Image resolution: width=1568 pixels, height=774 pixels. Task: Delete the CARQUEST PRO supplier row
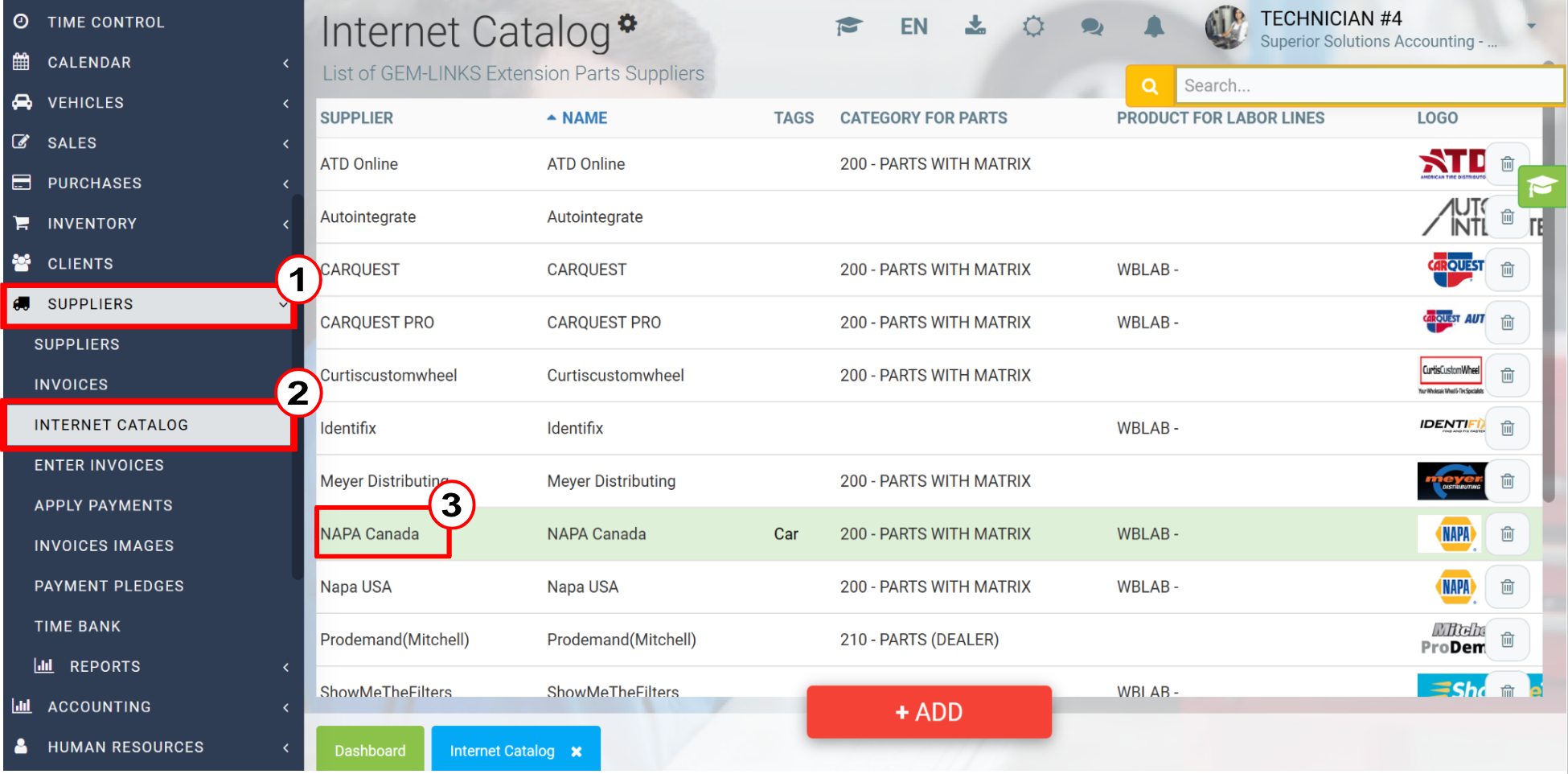click(x=1508, y=323)
